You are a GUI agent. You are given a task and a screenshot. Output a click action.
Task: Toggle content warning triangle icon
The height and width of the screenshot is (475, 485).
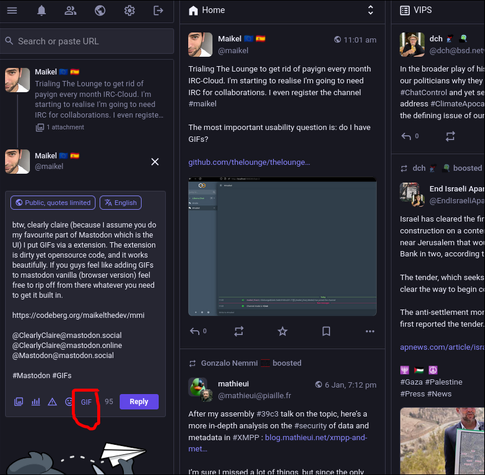52,402
